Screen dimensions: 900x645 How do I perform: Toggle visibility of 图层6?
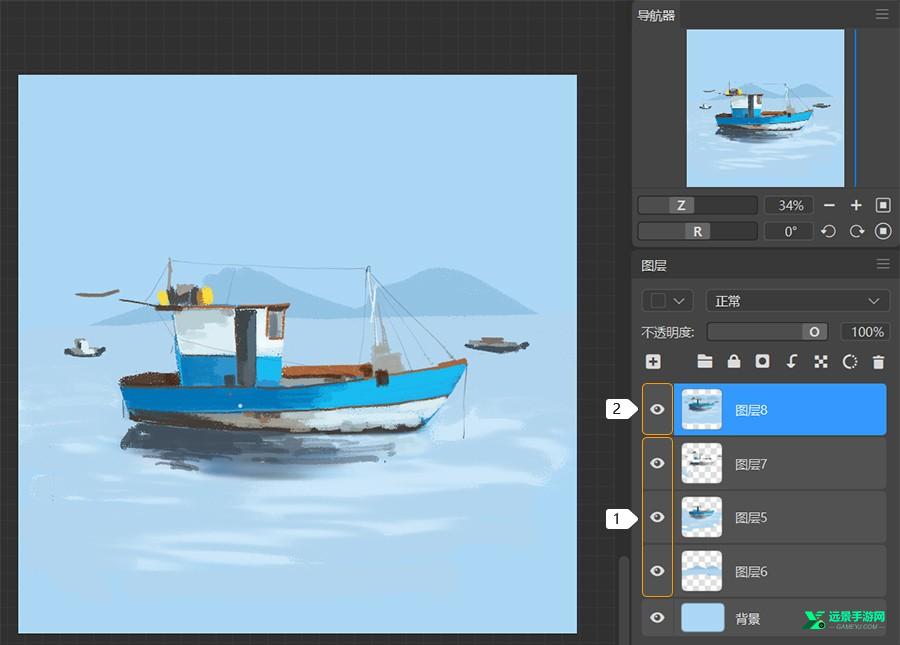click(657, 571)
